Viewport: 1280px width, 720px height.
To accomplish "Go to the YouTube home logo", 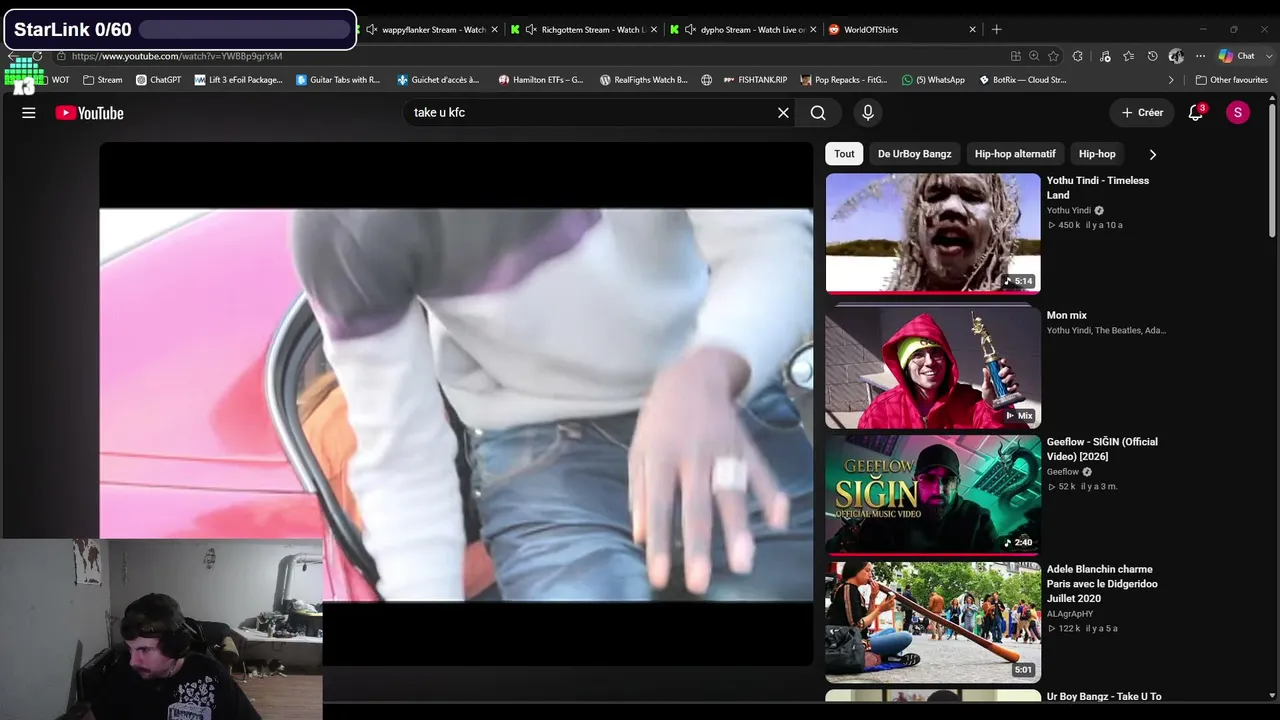I will coord(90,113).
